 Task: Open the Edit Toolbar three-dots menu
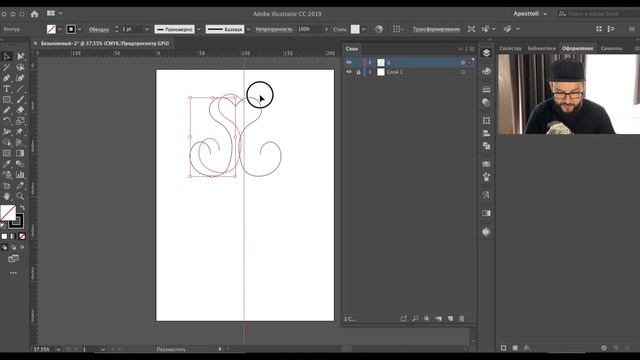pyautogui.click(x=13, y=273)
